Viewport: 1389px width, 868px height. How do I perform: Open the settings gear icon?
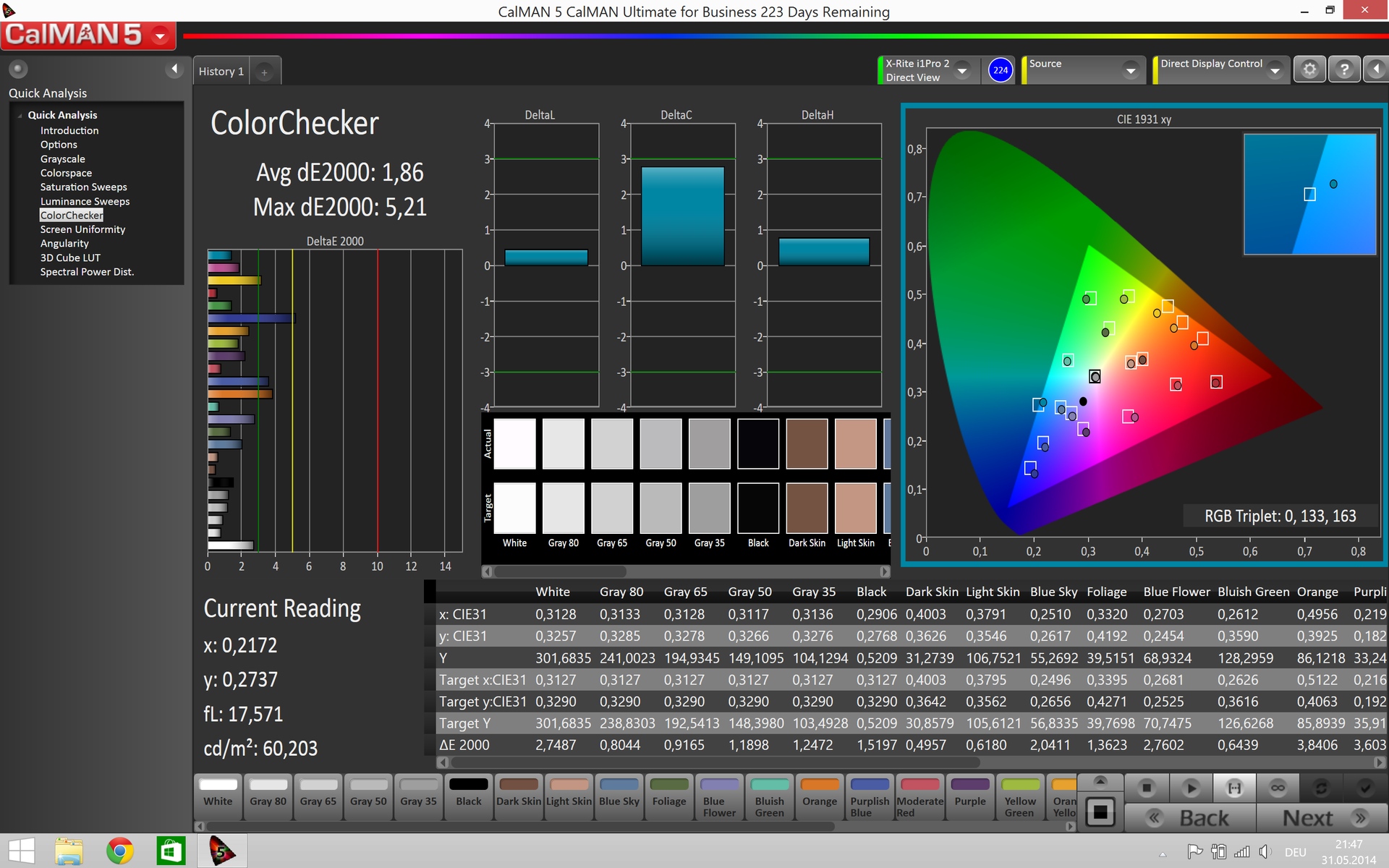1309,69
